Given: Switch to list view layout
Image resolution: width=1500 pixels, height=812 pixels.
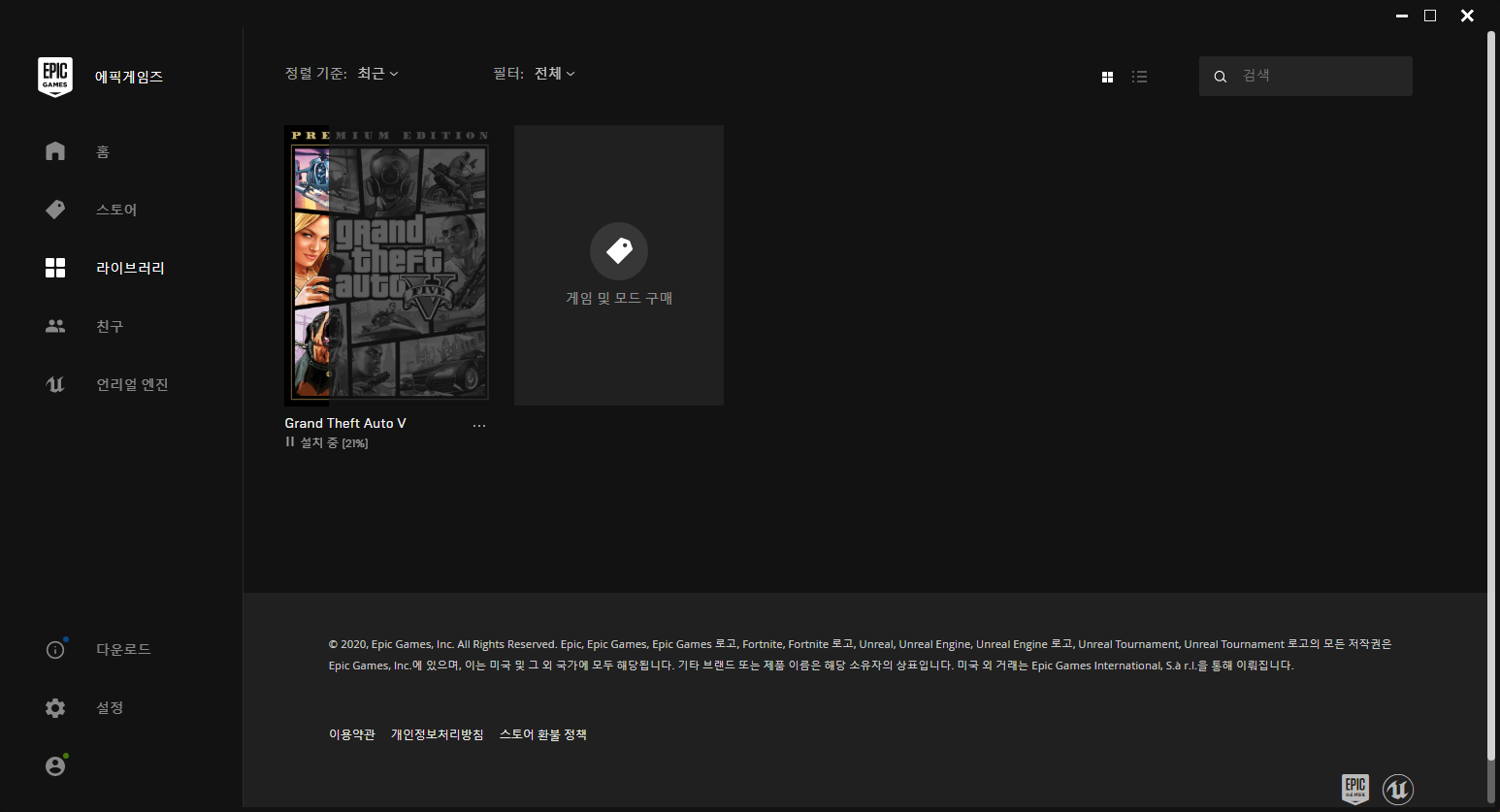Looking at the screenshot, I should [1139, 77].
